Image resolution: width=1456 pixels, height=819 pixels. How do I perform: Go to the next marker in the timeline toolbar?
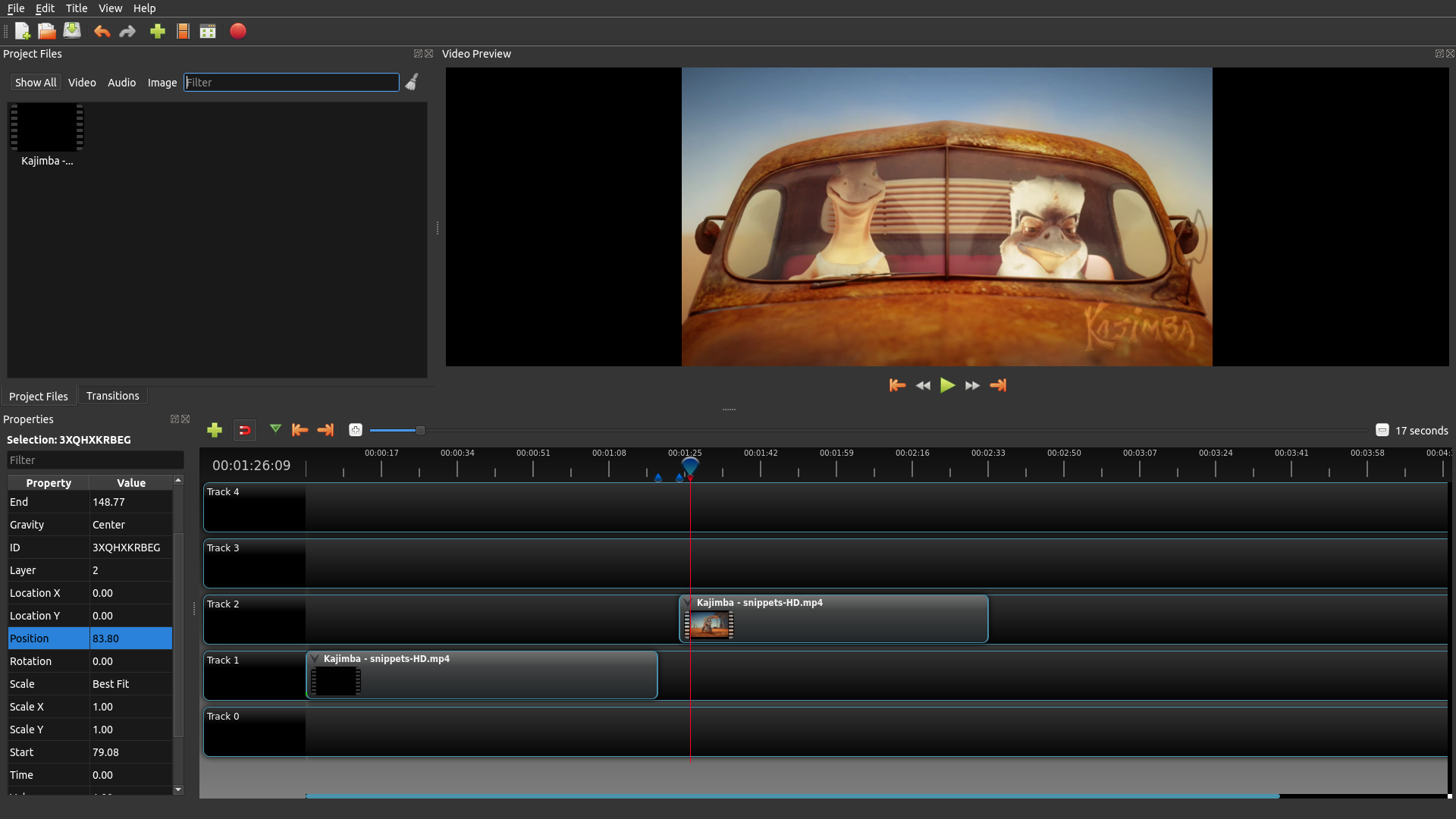325,430
